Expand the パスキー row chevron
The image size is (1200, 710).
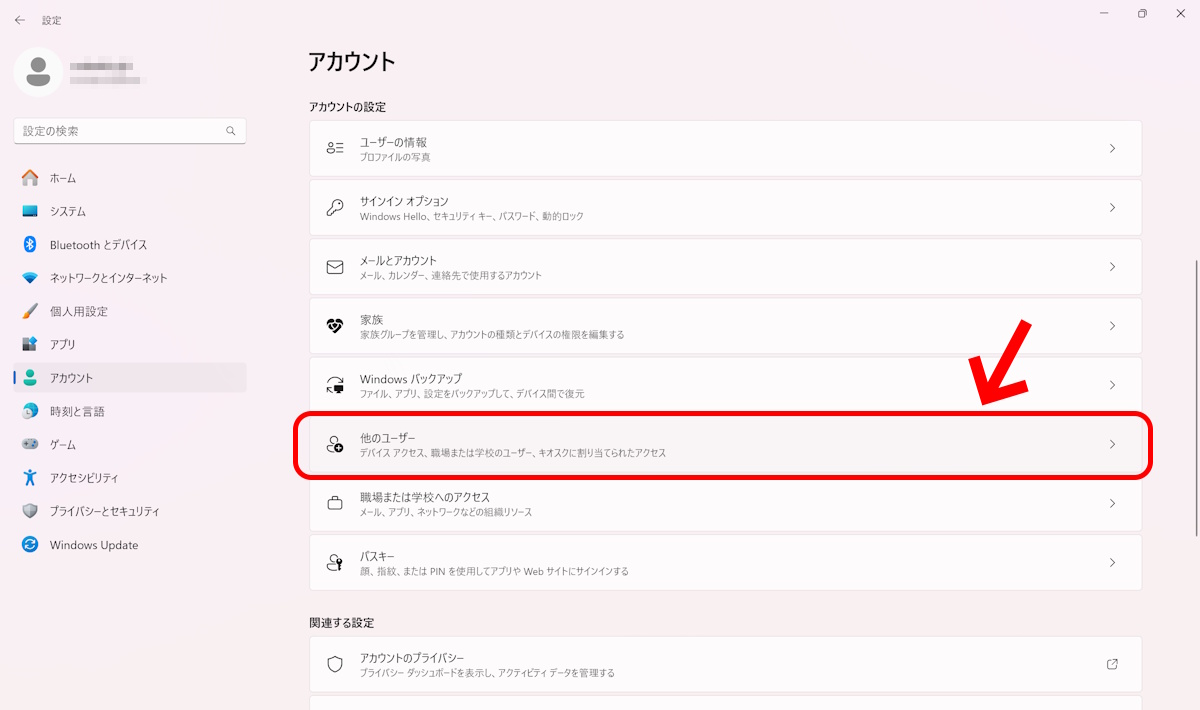click(x=1112, y=563)
